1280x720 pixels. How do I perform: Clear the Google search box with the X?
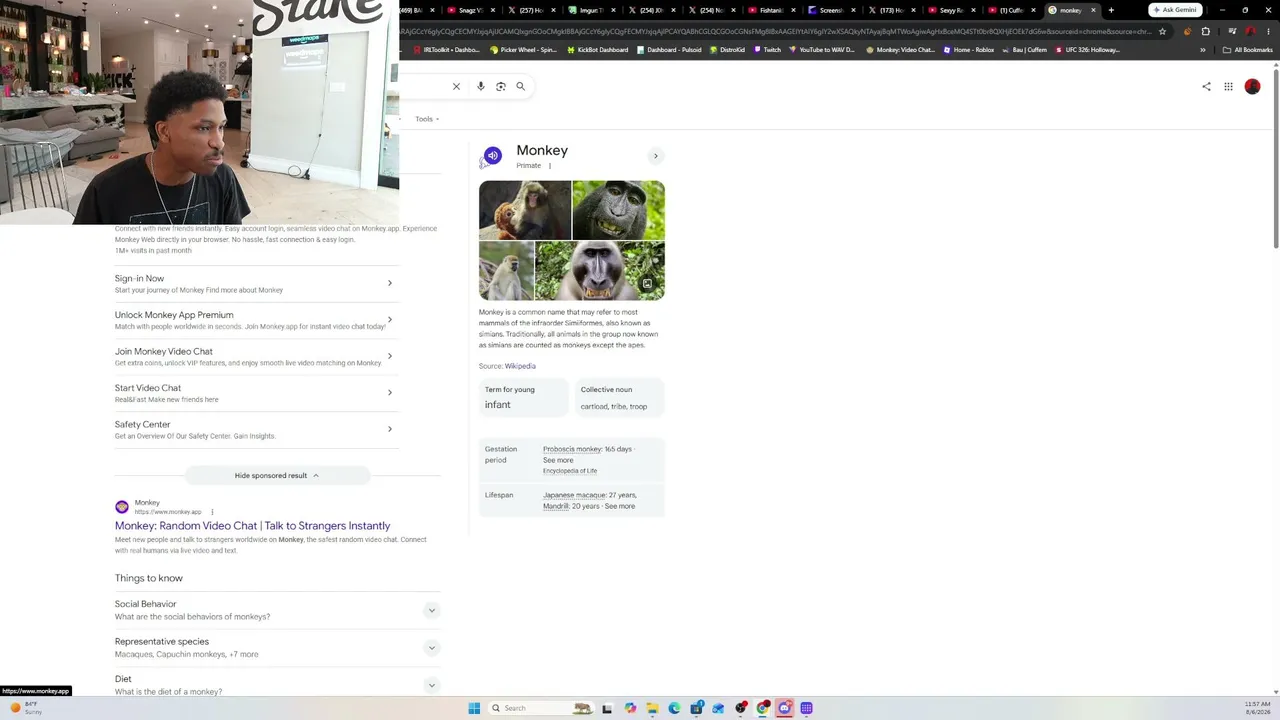(x=456, y=86)
